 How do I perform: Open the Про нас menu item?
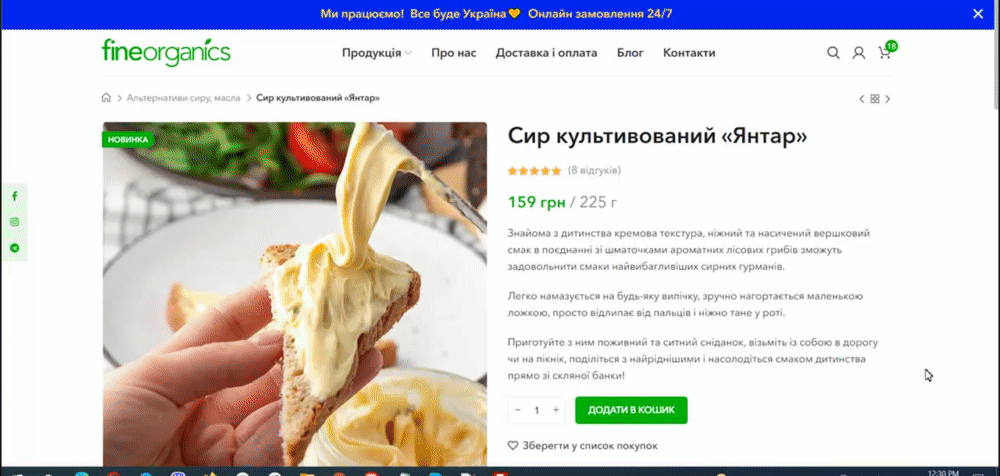(453, 53)
